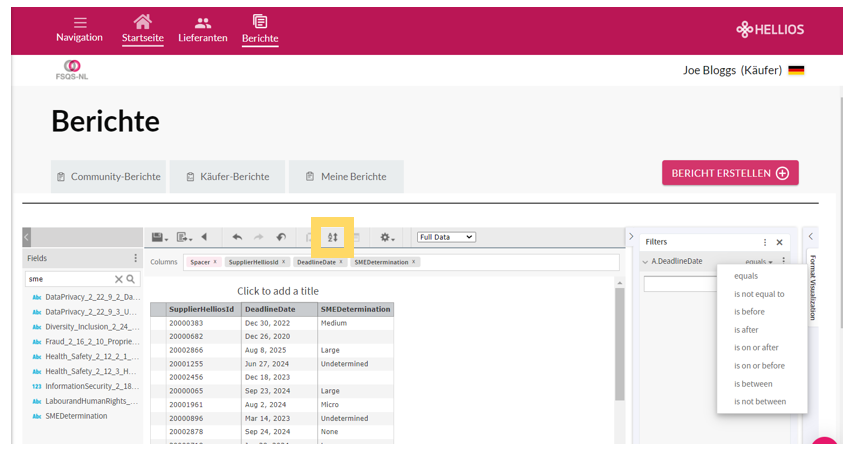Open the Full Data dropdown
850x456 pixels.
point(446,237)
